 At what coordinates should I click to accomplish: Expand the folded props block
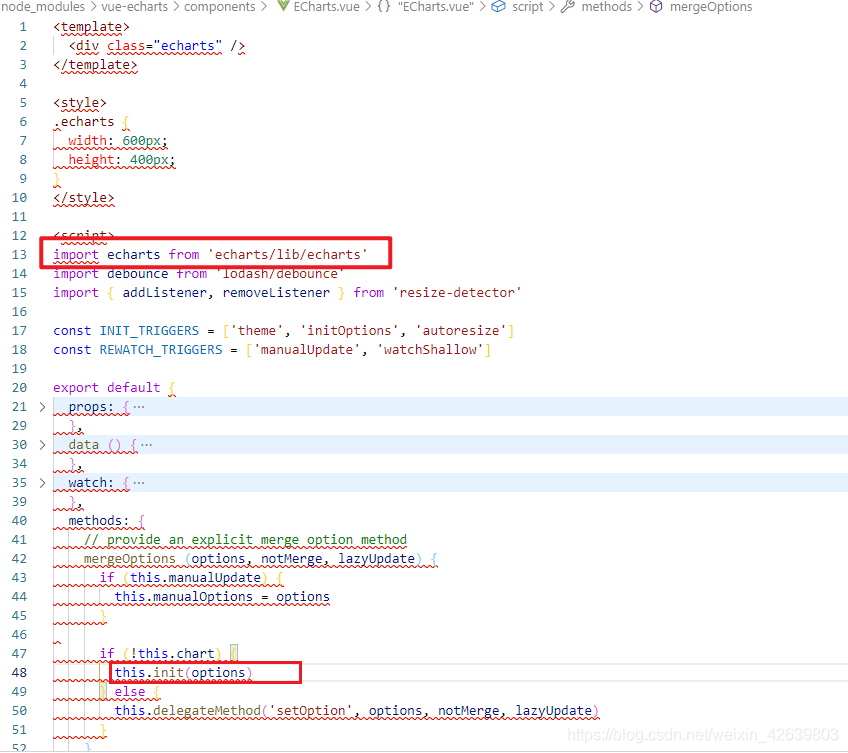[x=42, y=407]
